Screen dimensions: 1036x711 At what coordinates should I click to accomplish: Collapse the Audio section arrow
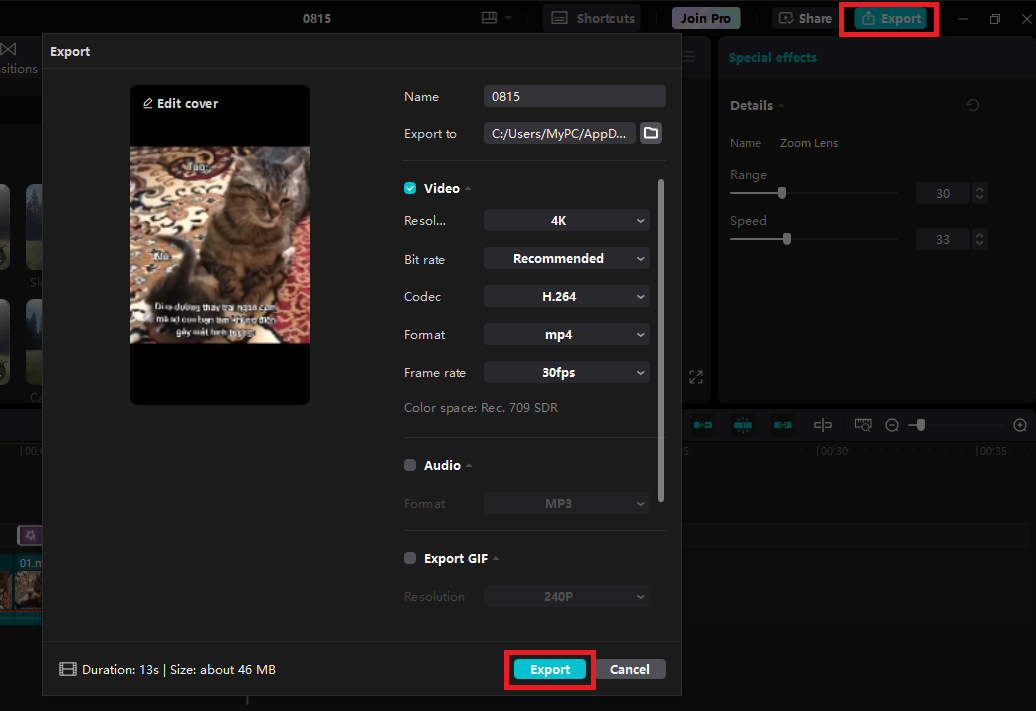[469, 465]
